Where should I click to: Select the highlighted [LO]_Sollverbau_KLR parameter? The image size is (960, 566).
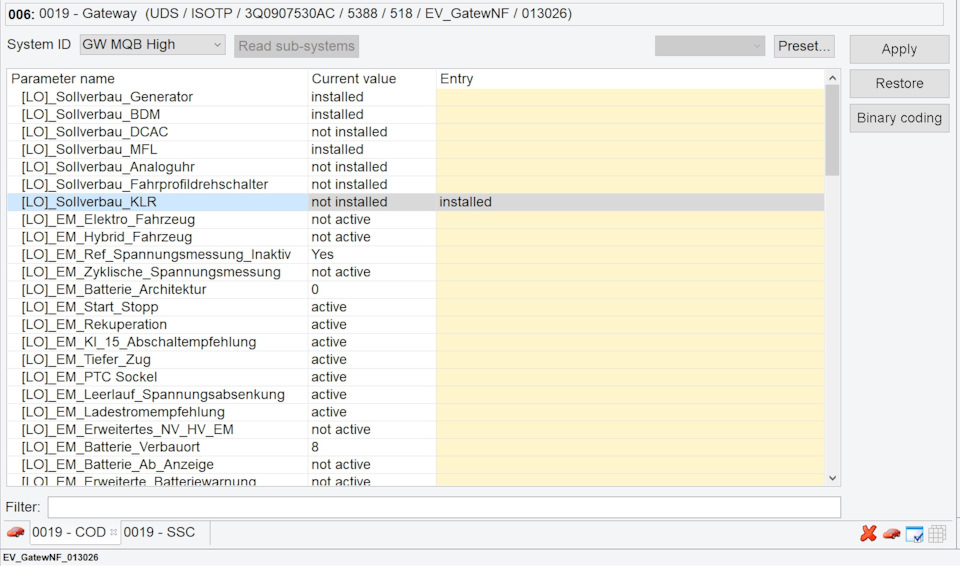(x=89, y=202)
